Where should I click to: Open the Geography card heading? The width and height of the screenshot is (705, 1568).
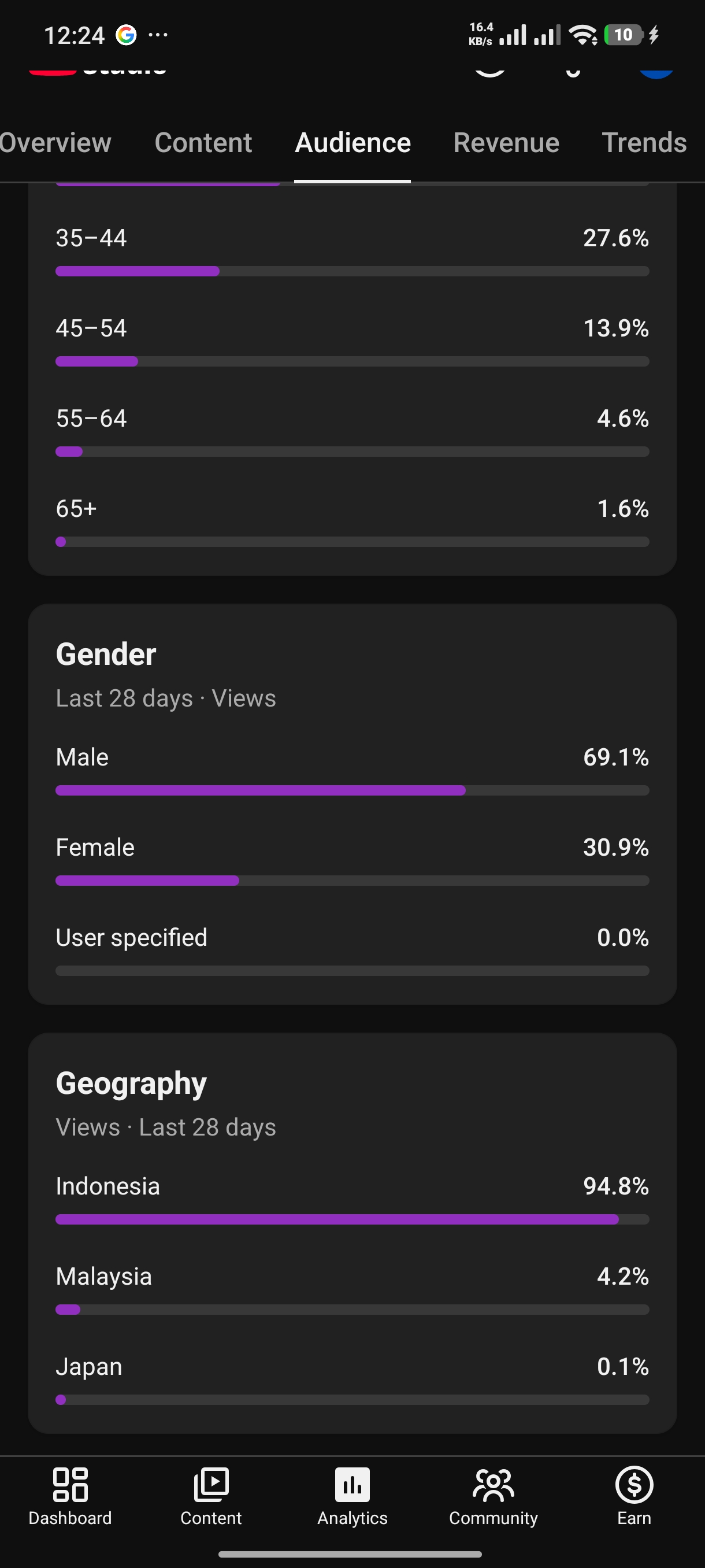131,1083
